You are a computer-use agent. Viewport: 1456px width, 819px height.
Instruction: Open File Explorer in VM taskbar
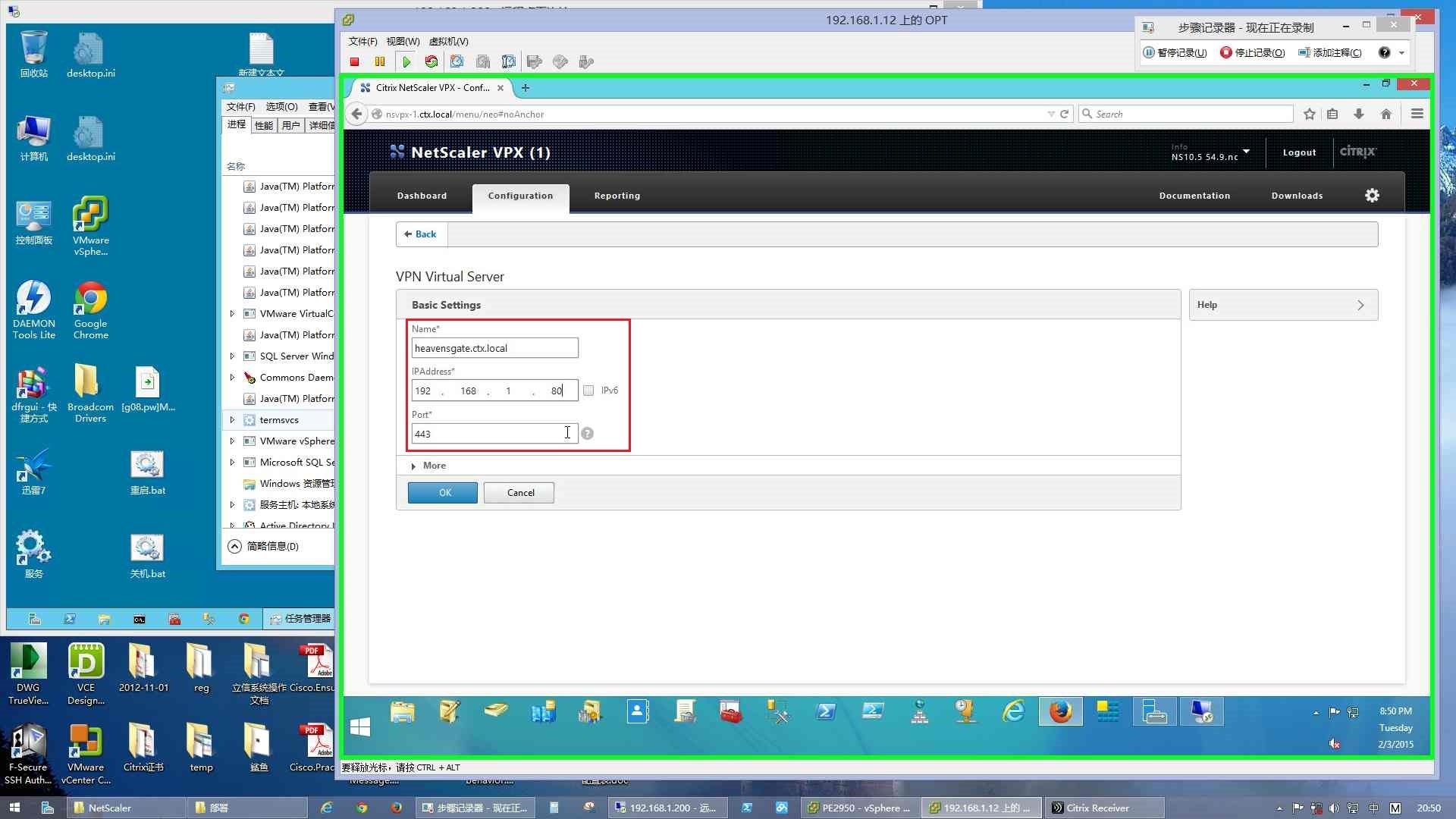(403, 713)
